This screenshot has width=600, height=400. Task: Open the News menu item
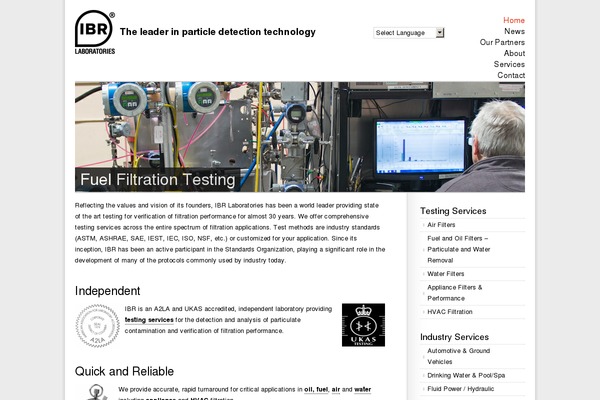click(x=514, y=31)
